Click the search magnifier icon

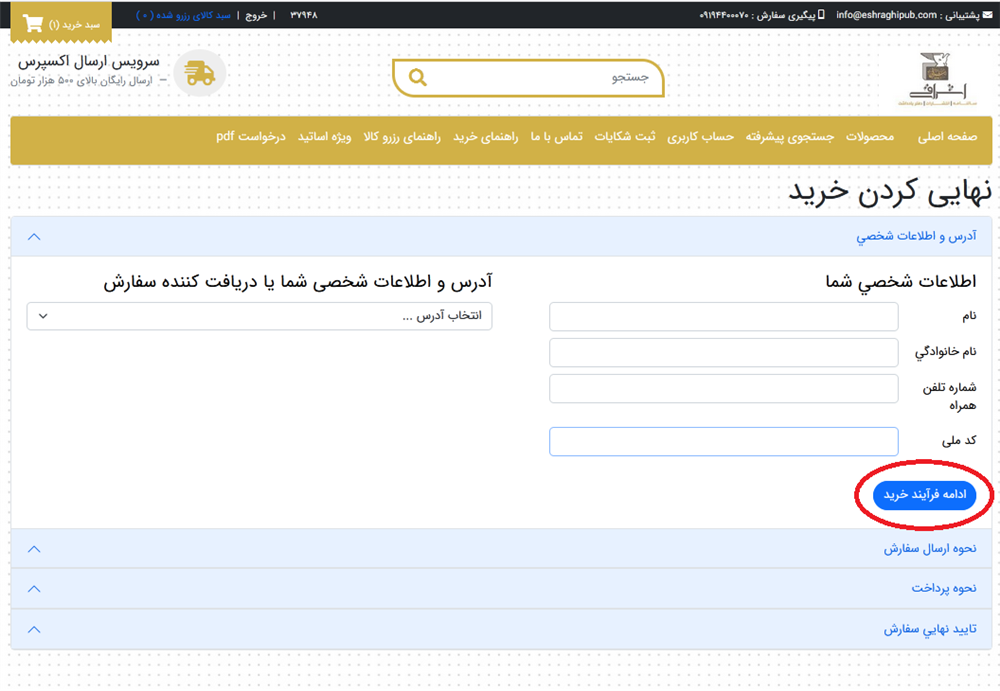tap(418, 78)
